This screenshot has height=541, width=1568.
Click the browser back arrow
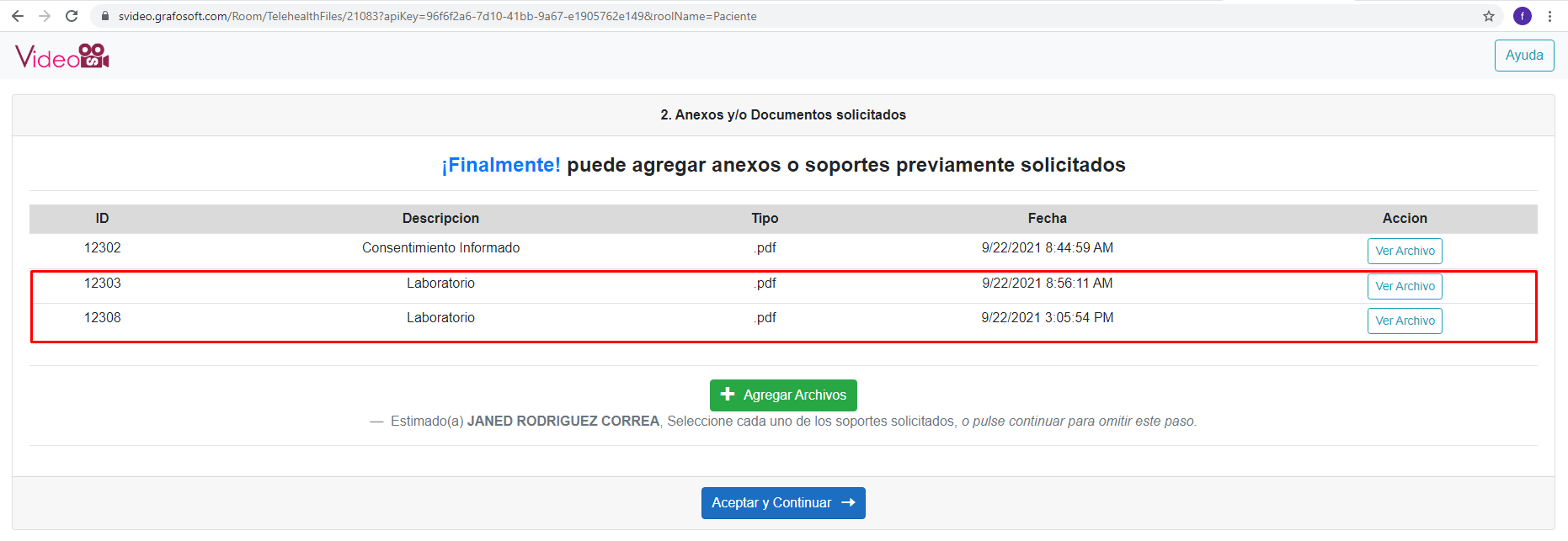coord(18,16)
